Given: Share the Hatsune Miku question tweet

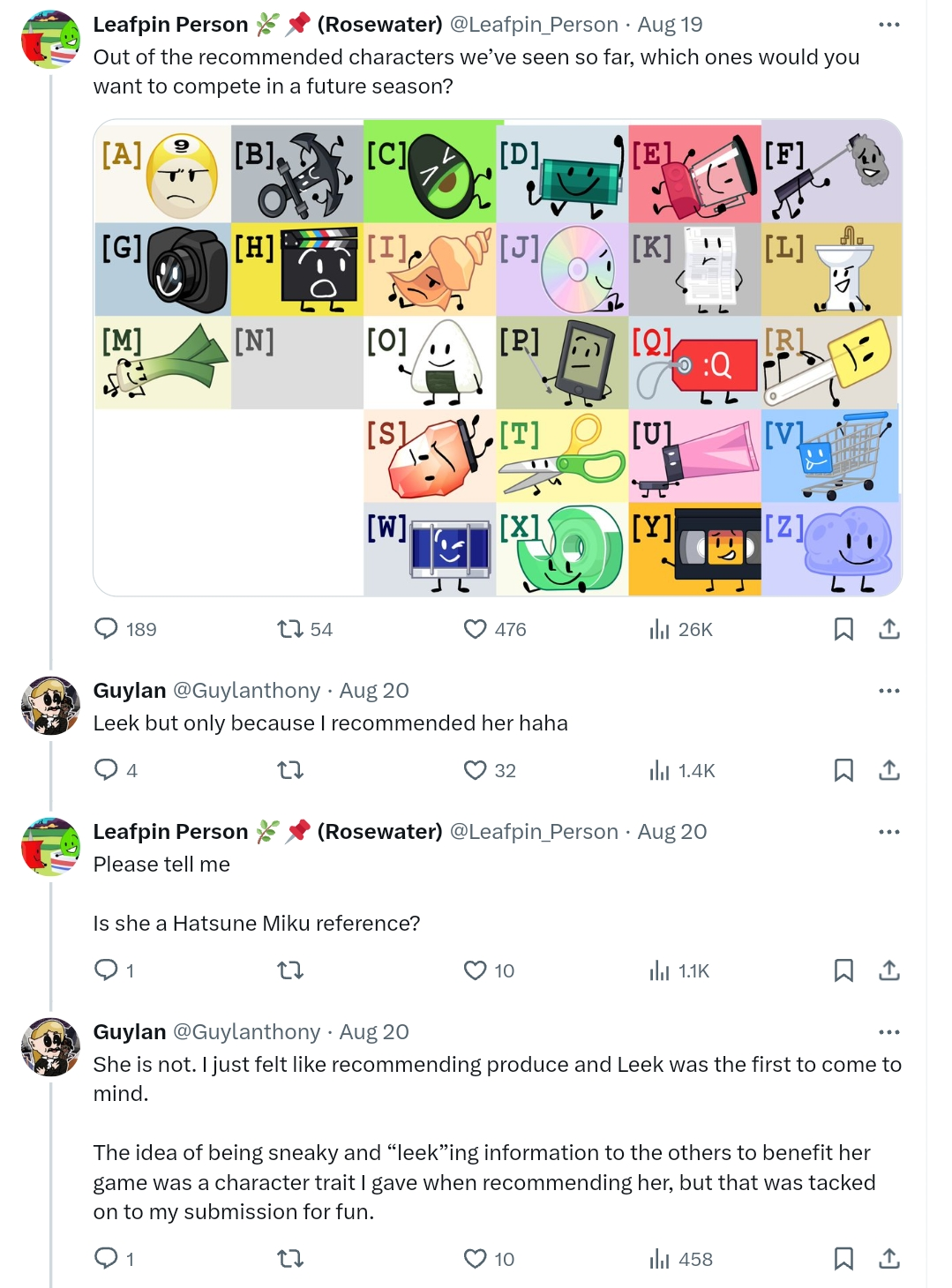Looking at the screenshot, I should point(889,970).
